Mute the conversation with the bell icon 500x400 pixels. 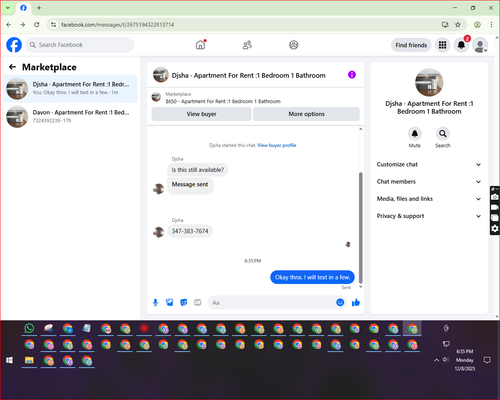[415, 134]
